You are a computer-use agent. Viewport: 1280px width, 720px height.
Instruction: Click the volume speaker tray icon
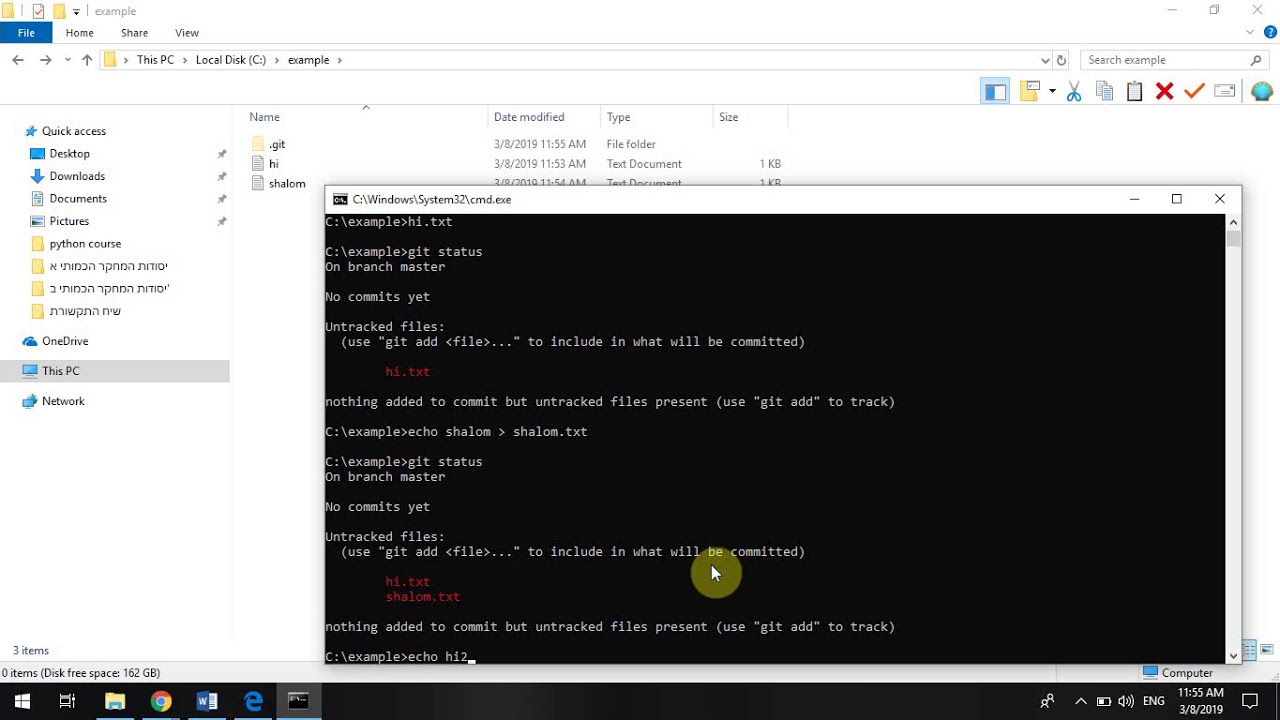(x=1126, y=701)
